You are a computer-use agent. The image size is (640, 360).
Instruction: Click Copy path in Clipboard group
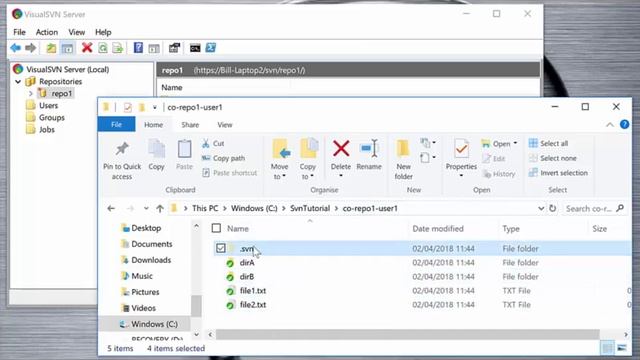point(224,158)
